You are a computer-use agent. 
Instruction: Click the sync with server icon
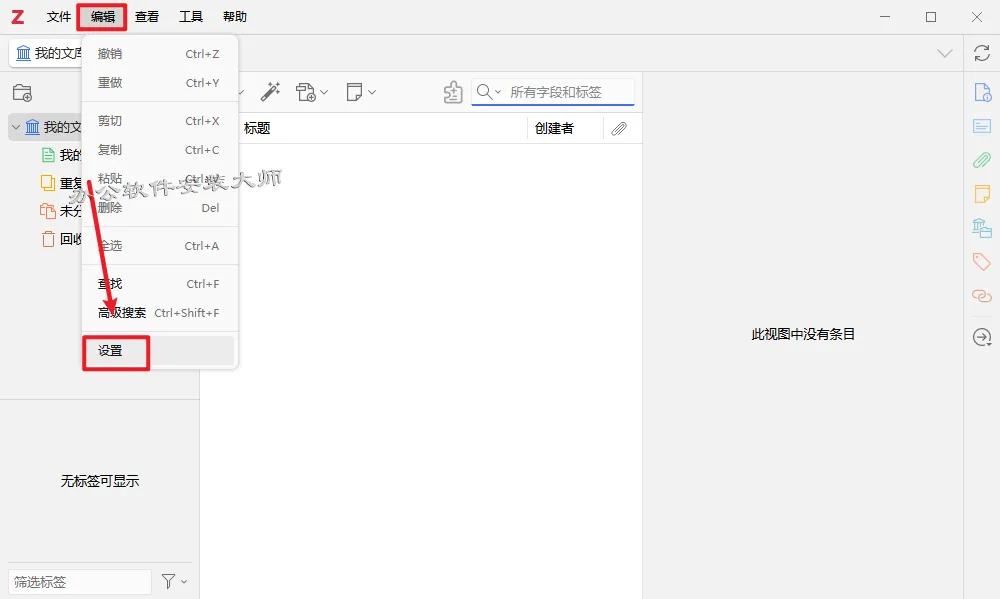pos(982,53)
